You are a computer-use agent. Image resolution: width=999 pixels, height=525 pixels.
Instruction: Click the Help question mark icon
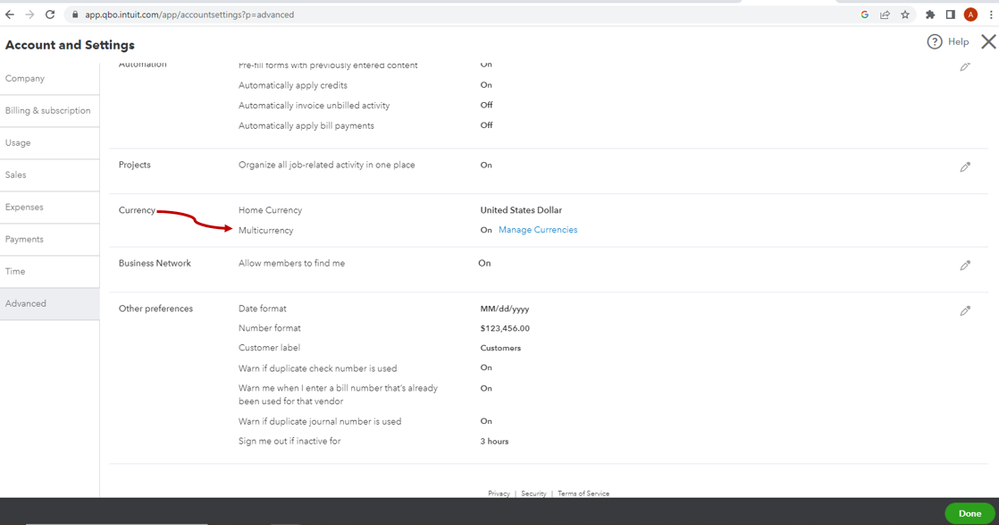935,42
